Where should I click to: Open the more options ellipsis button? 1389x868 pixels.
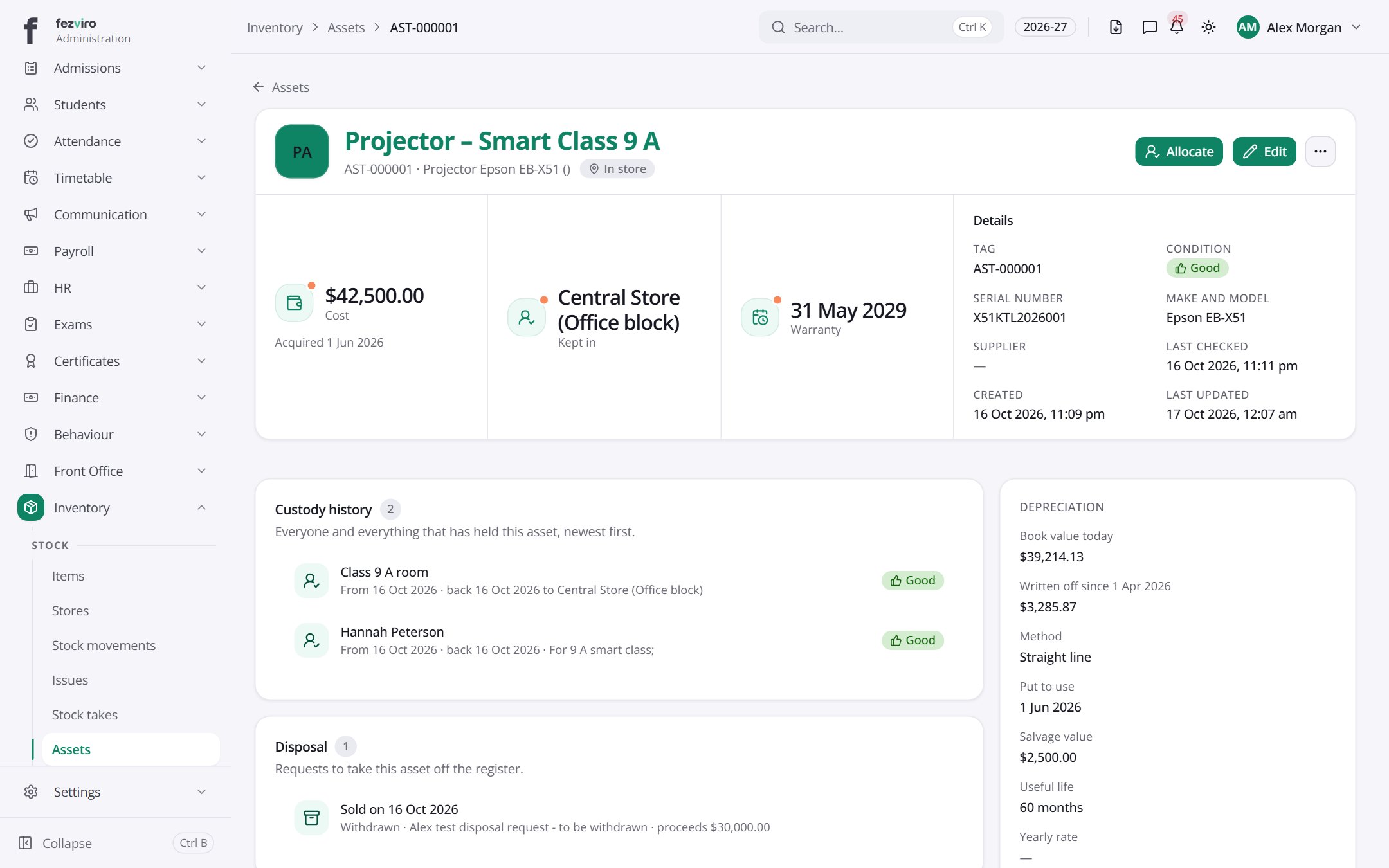coord(1320,152)
